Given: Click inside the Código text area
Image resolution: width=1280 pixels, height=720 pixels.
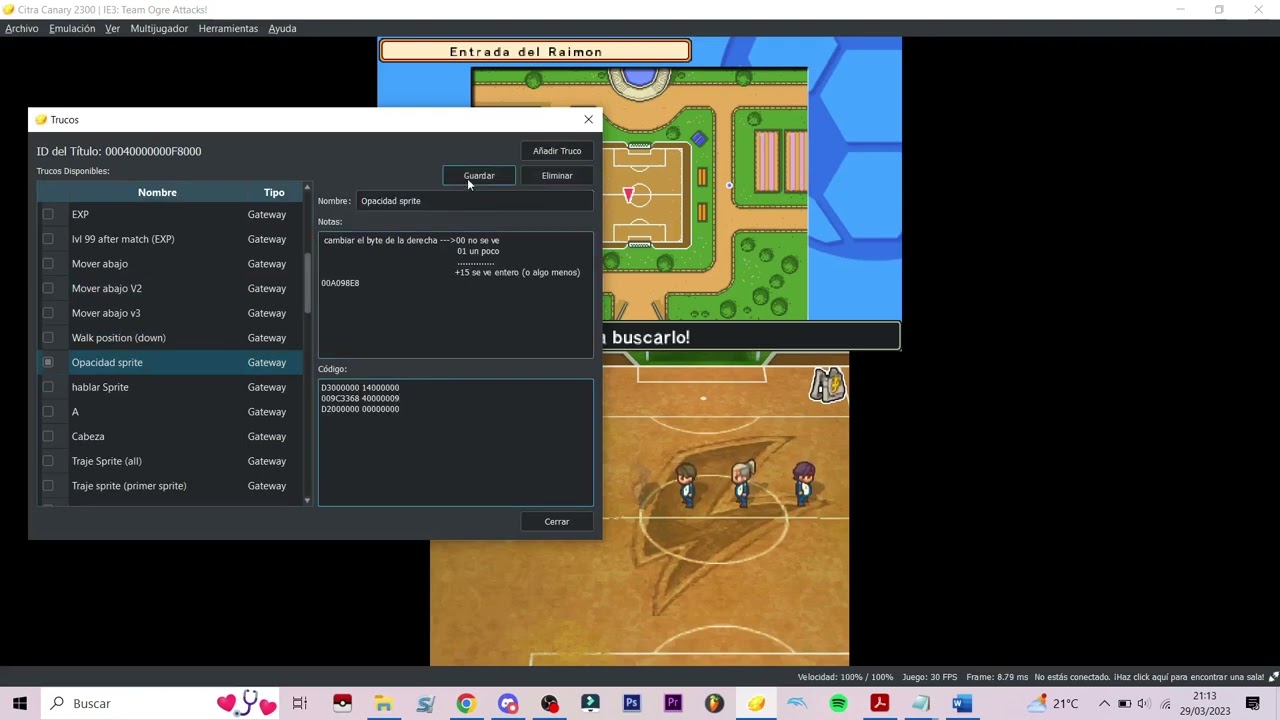Looking at the screenshot, I should (456, 443).
